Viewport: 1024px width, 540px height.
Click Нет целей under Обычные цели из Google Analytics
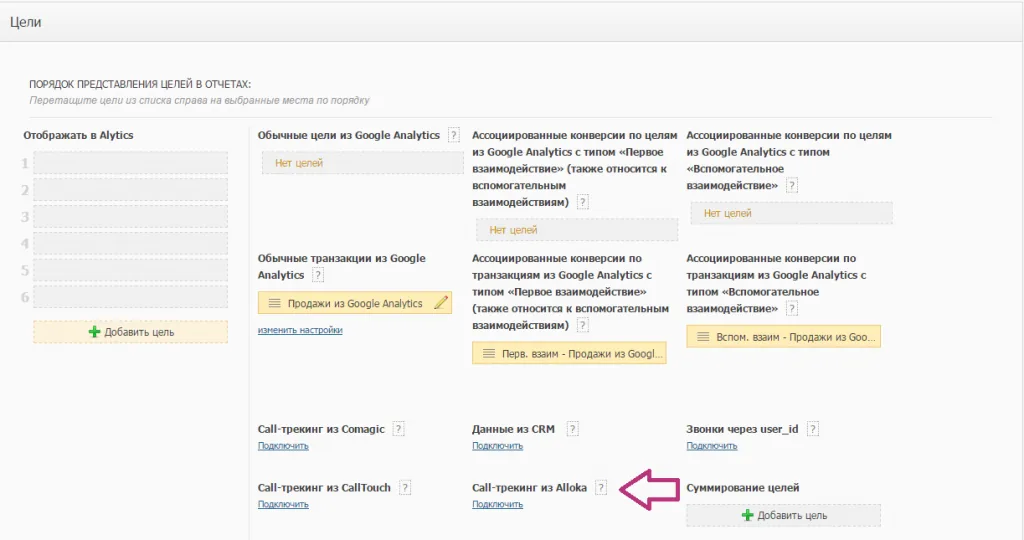(x=362, y=163)
